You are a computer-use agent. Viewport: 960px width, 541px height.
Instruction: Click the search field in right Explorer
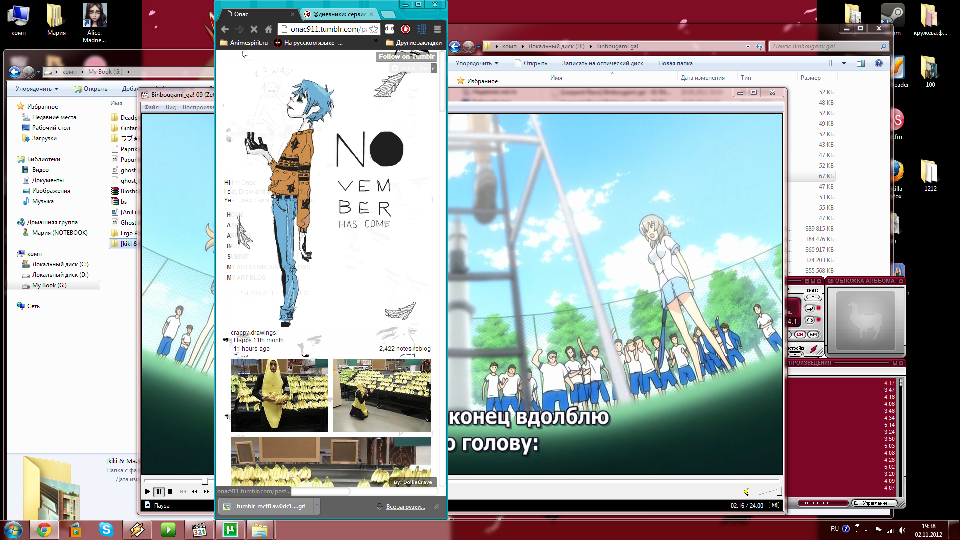(828, 47)
